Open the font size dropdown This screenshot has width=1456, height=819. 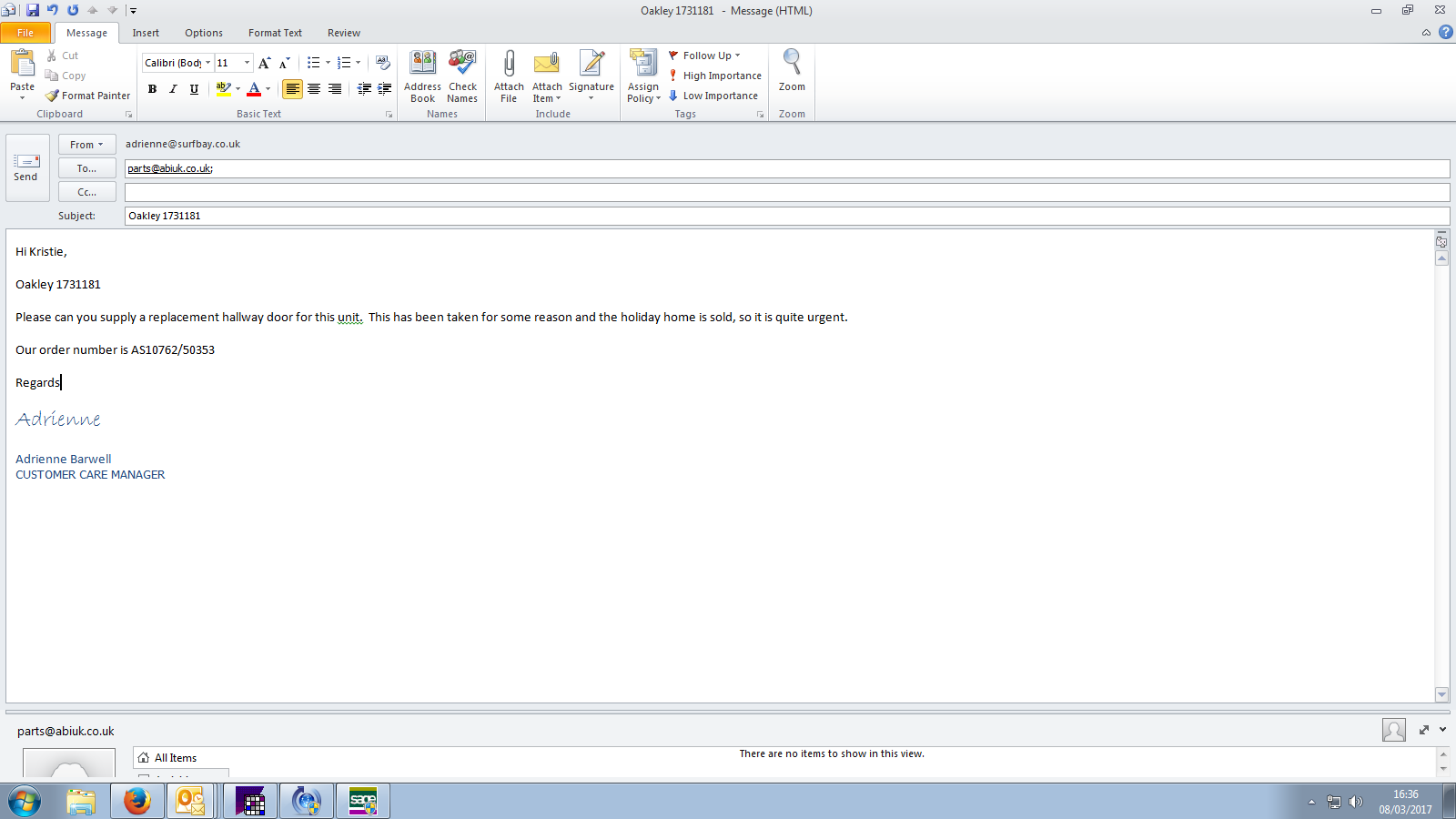pos(247,63)
